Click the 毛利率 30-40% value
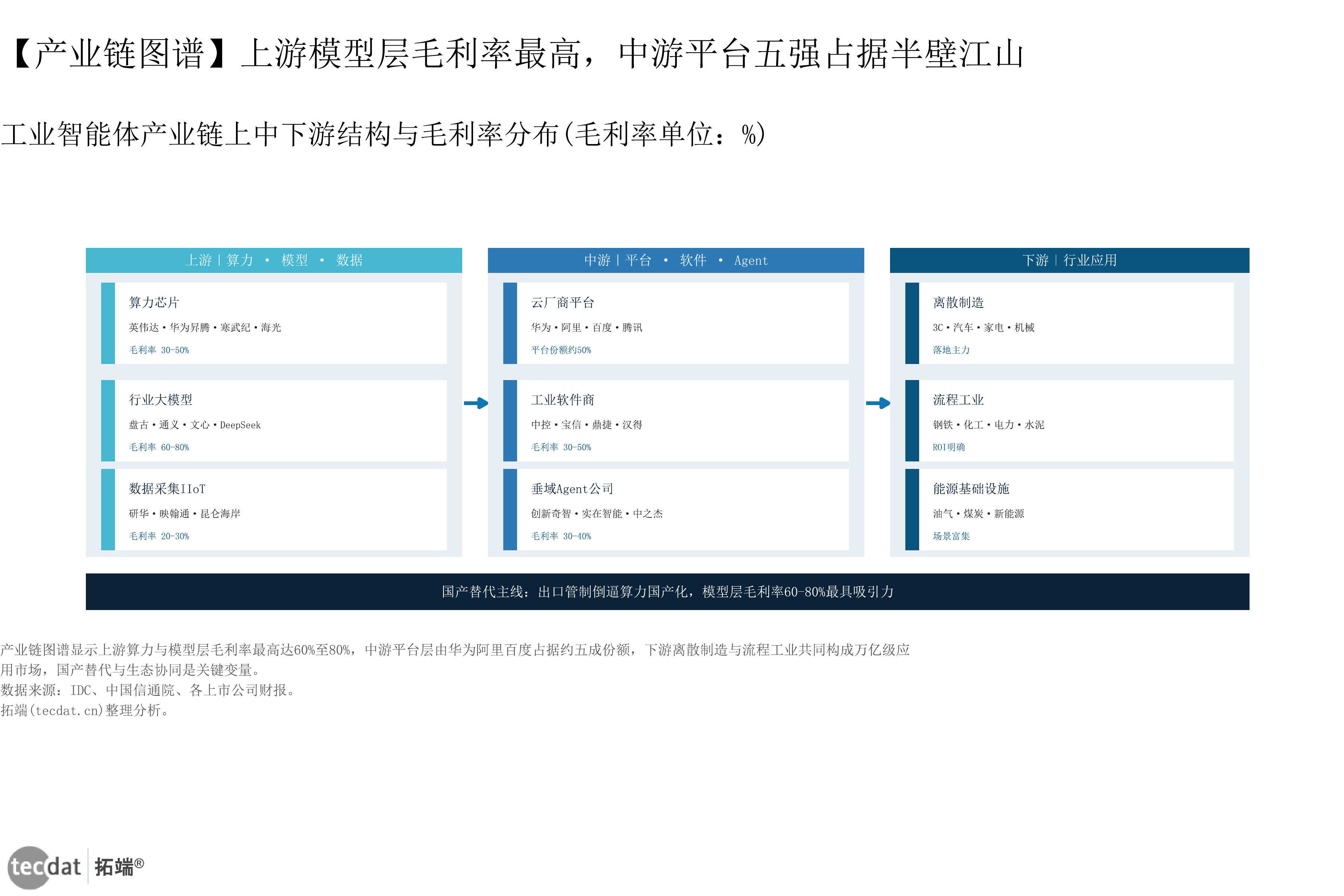The height and width of the screenshot is (896, 1344). 561,536
